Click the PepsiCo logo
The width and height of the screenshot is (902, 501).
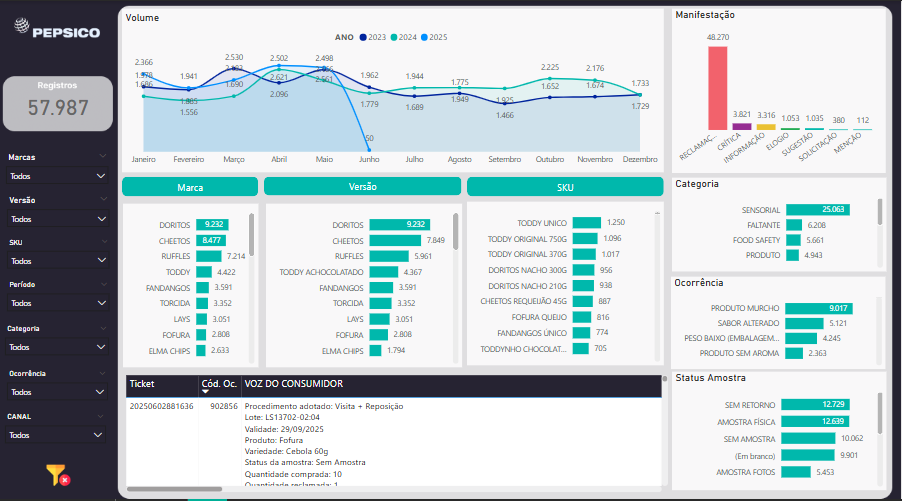click(x=57, y=28)
